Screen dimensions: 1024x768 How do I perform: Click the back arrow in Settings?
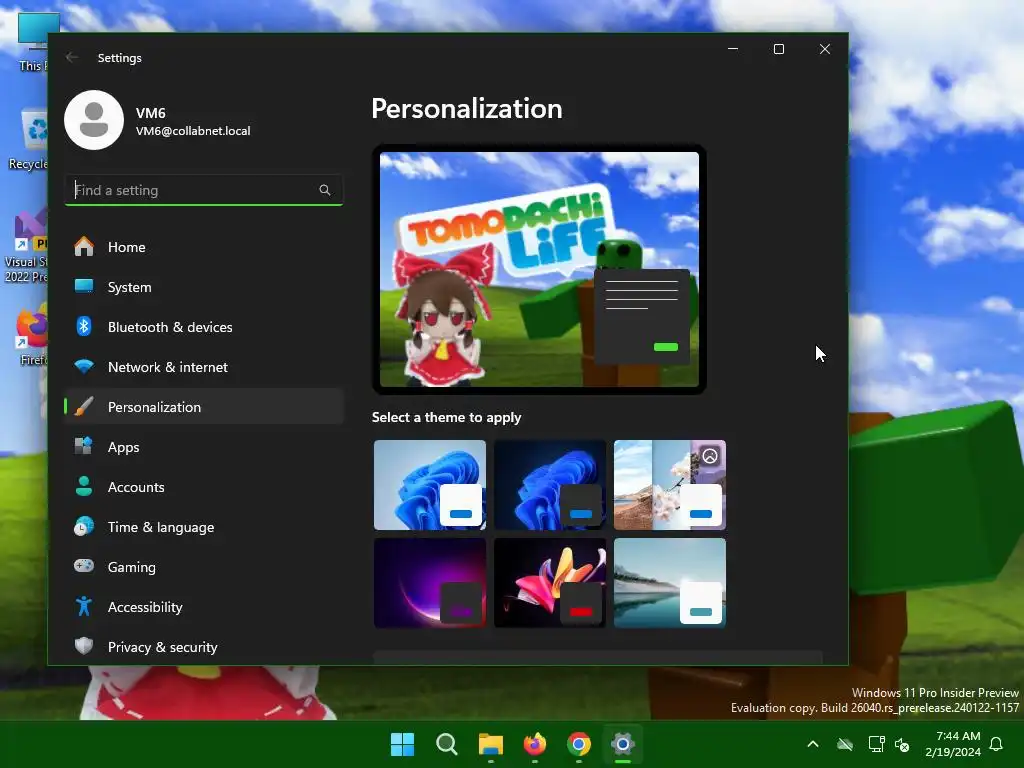pyautogui.click(x=72, y=57)
